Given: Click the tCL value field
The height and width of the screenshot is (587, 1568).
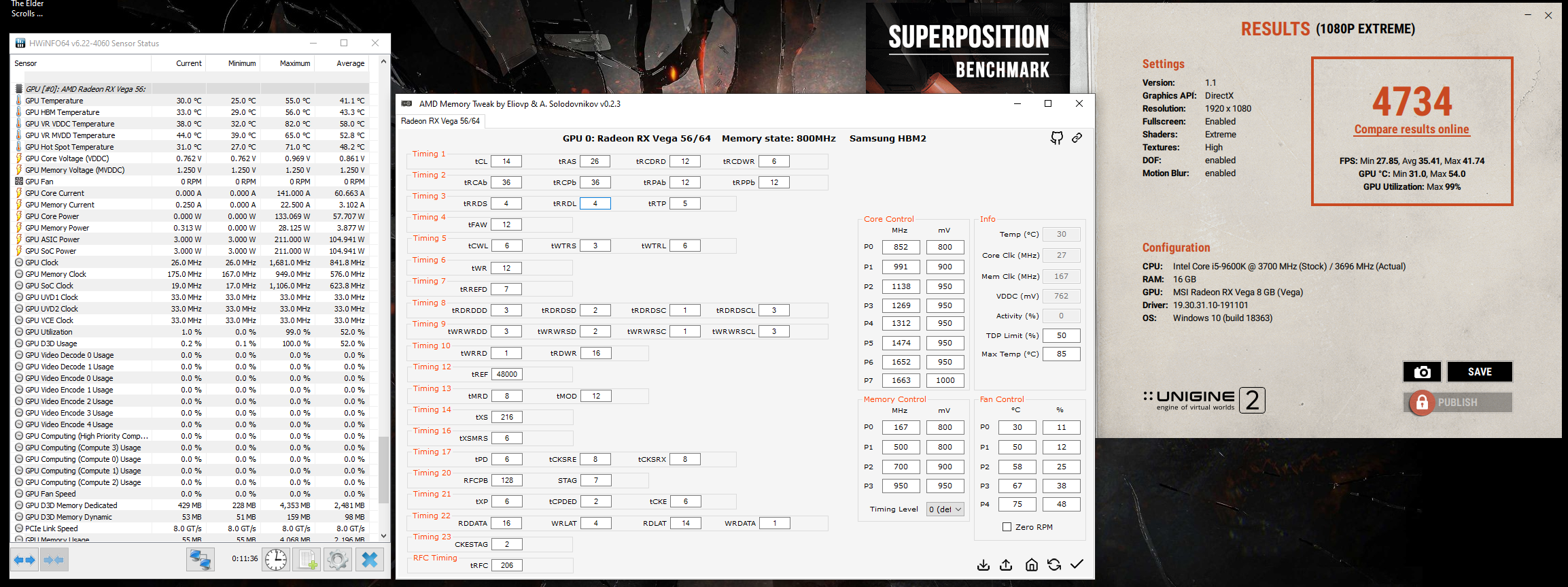Looking at the screenshot, I should pos(506,161).
